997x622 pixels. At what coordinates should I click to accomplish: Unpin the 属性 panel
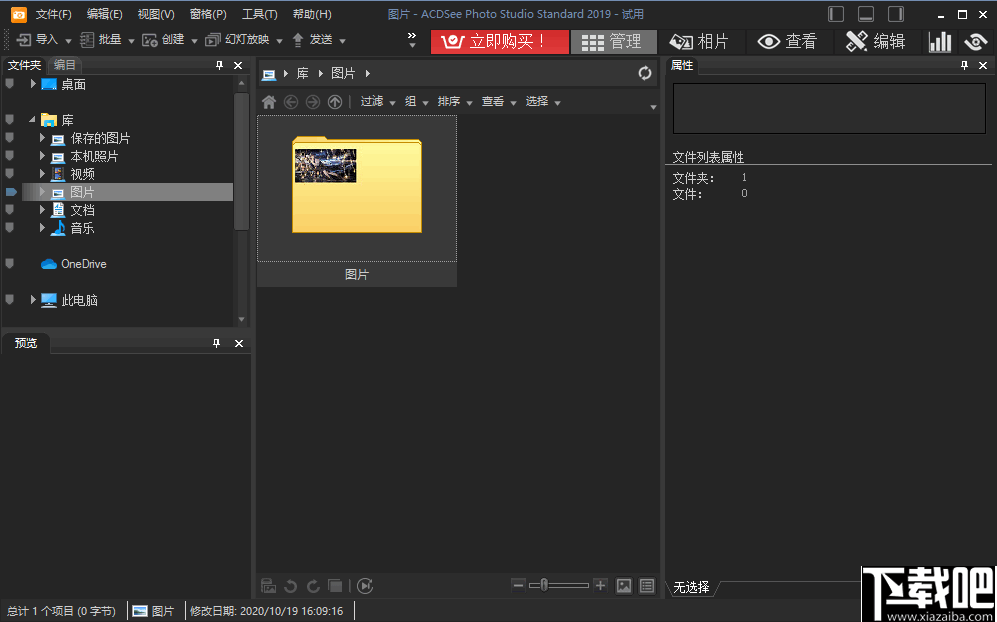tap(963, 64)
